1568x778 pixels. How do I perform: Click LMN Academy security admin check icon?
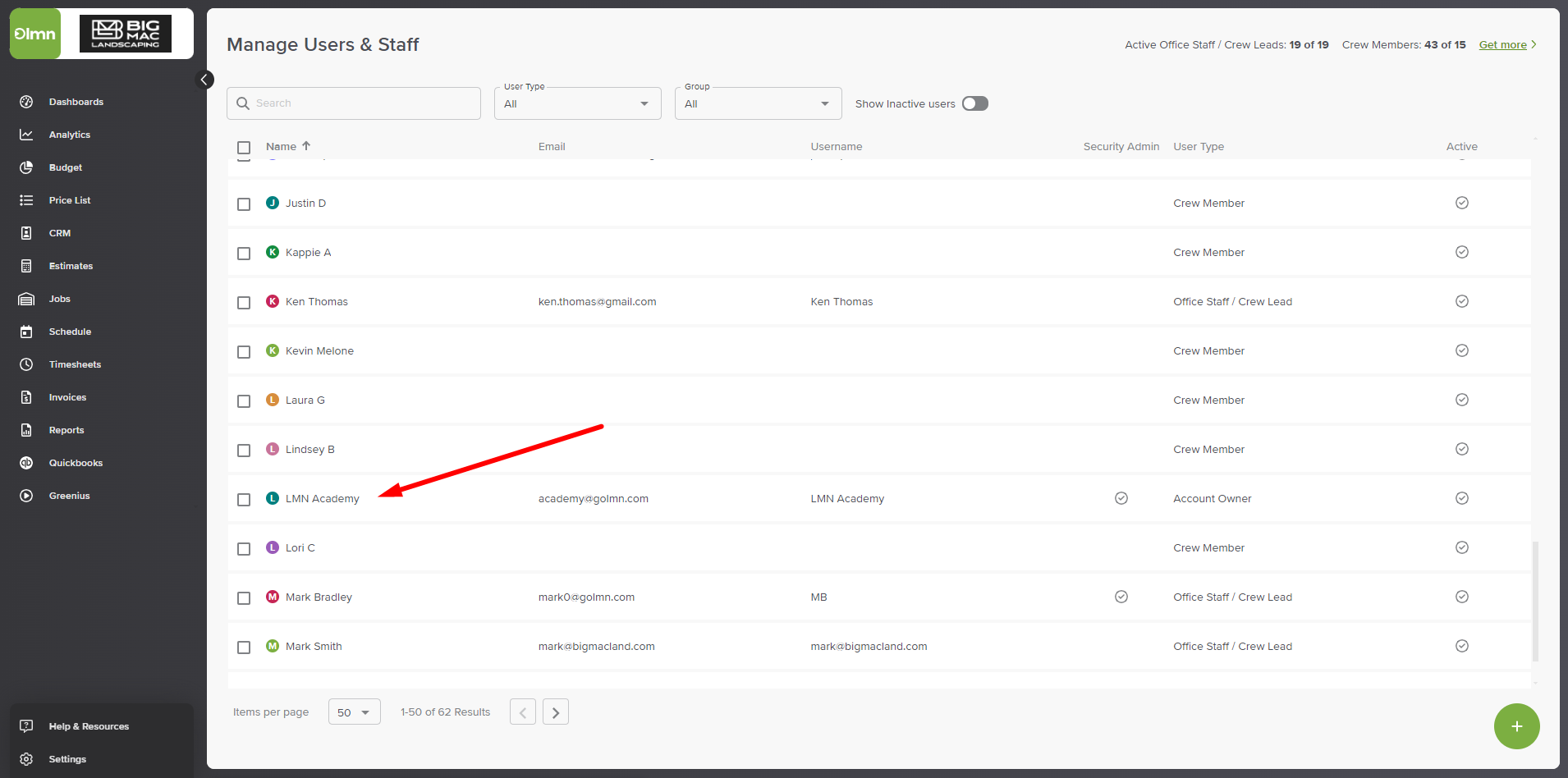point(1121,498)
